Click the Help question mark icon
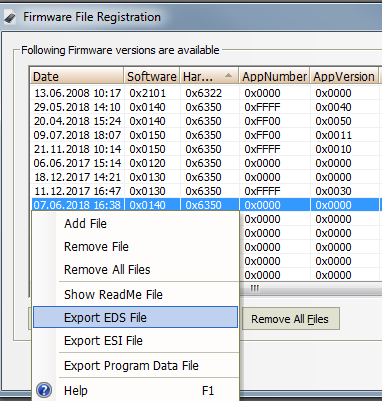 click(x=44, y=390)
